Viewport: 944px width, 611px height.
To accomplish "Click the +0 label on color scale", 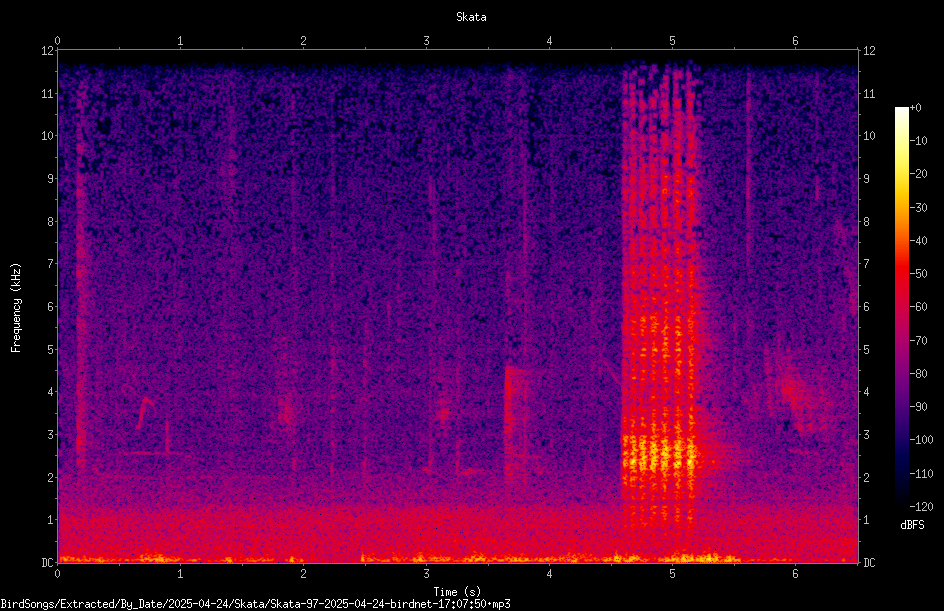I will 915,108.
